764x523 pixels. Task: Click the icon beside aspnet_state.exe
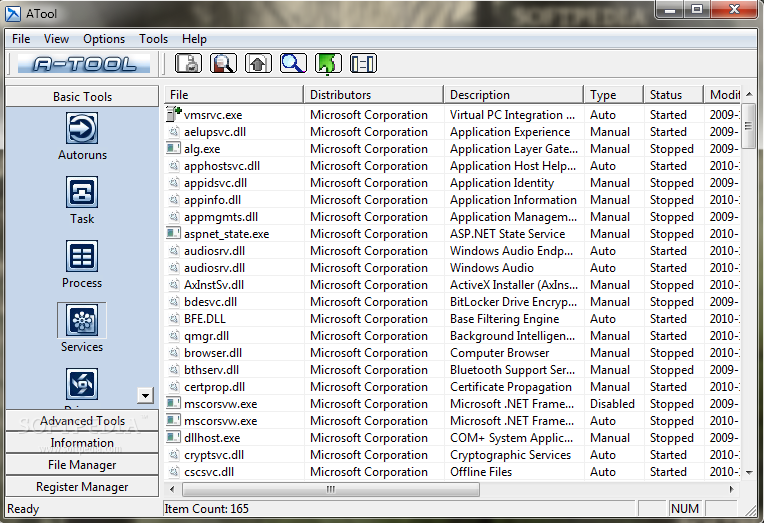click(x=173, y=233)
